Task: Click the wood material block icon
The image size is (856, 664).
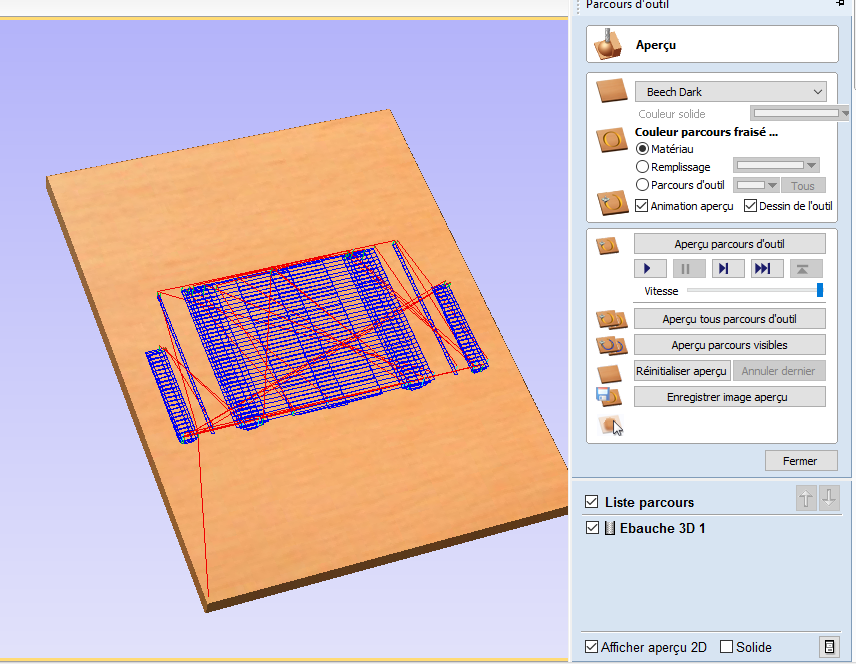Action: (611, 91)
